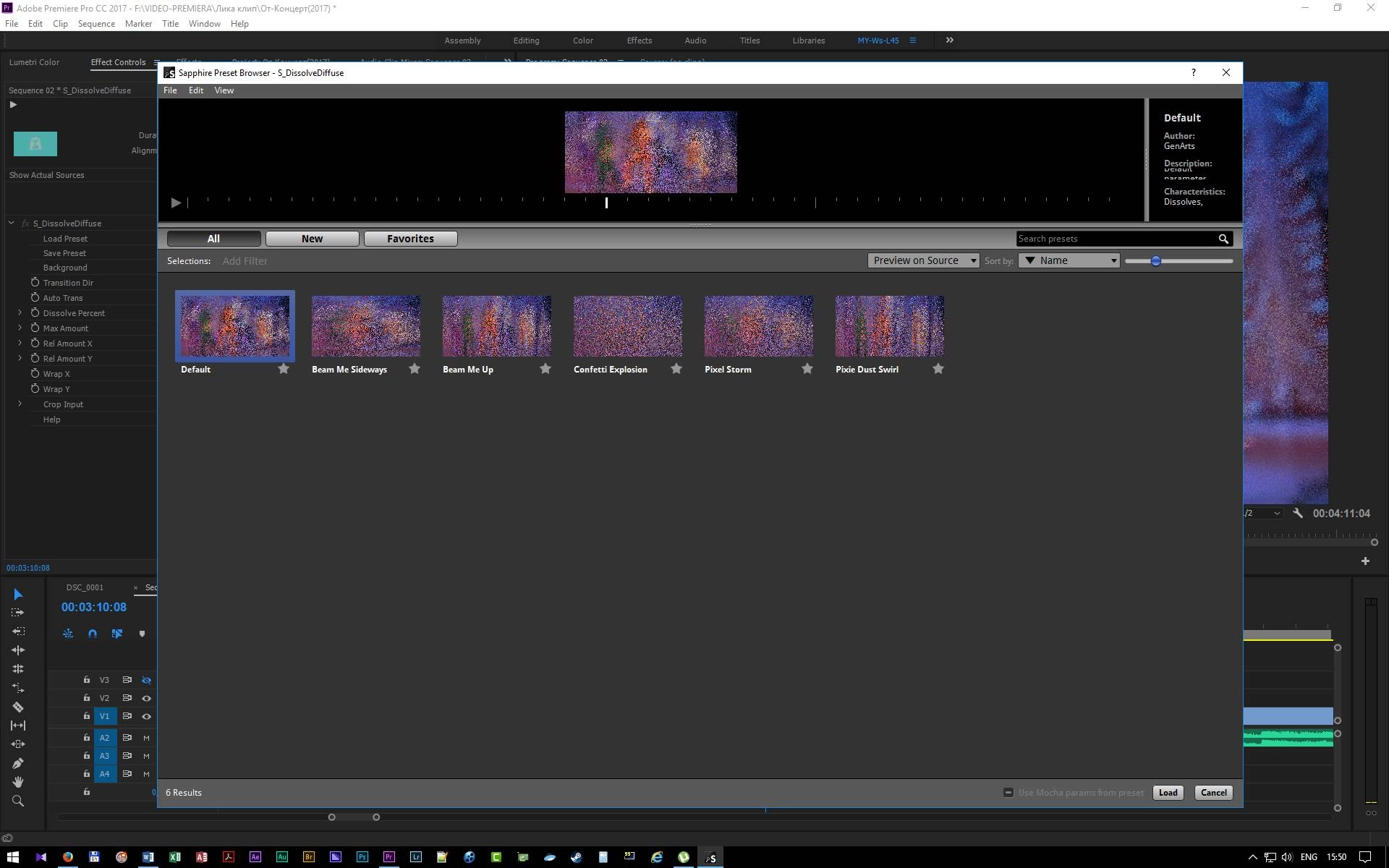This screenshot has height=868, width=1389.
Task: Select the Favorites presets tab
Action: click(x=411, y=239)
